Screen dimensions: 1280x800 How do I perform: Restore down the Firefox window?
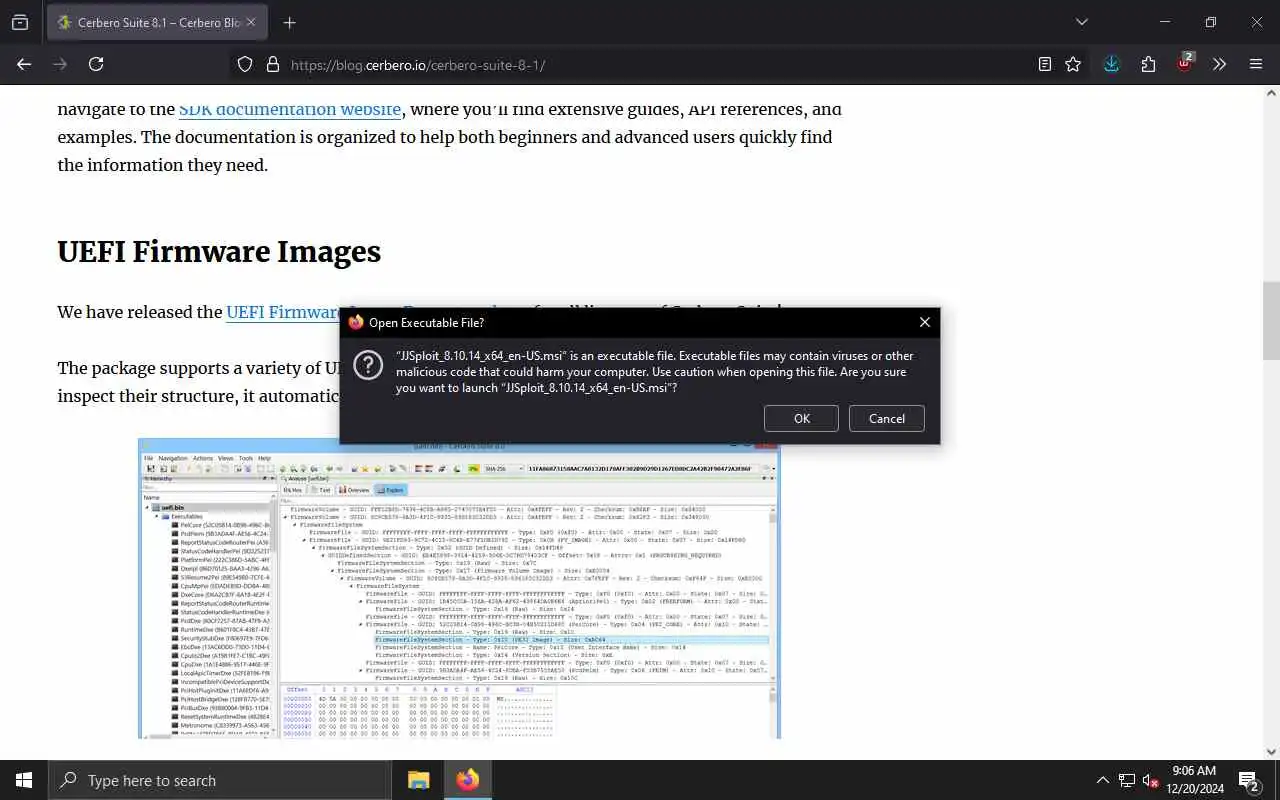[1211, 22]
